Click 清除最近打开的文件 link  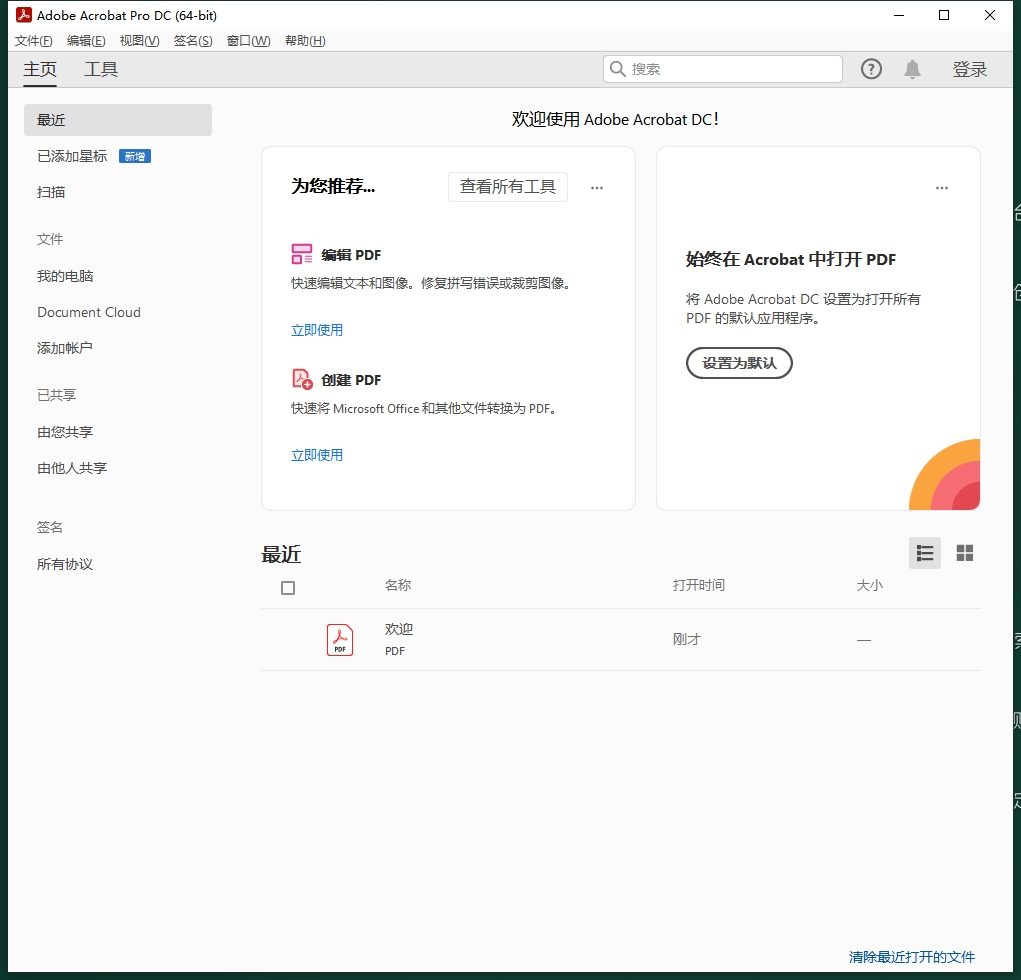click(911, 957)
